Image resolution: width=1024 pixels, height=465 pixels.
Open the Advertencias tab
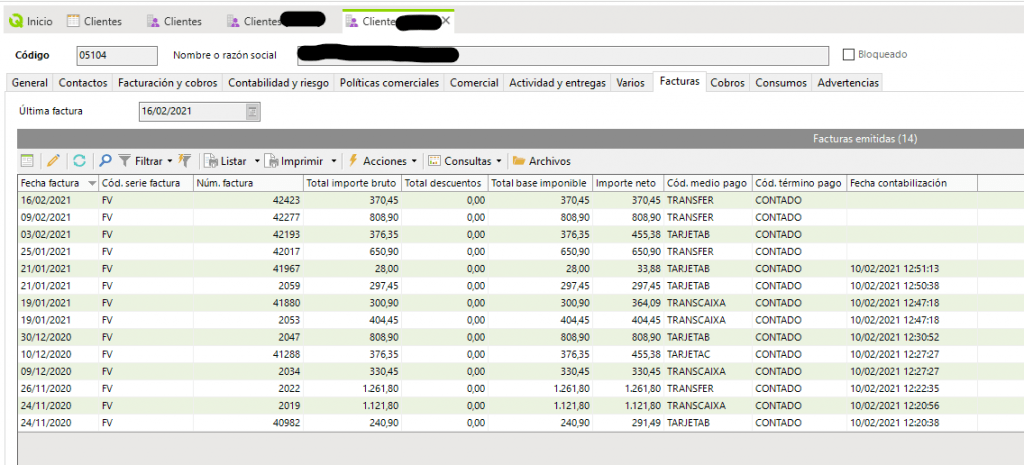pyautogui.click(x=848, y=83)
